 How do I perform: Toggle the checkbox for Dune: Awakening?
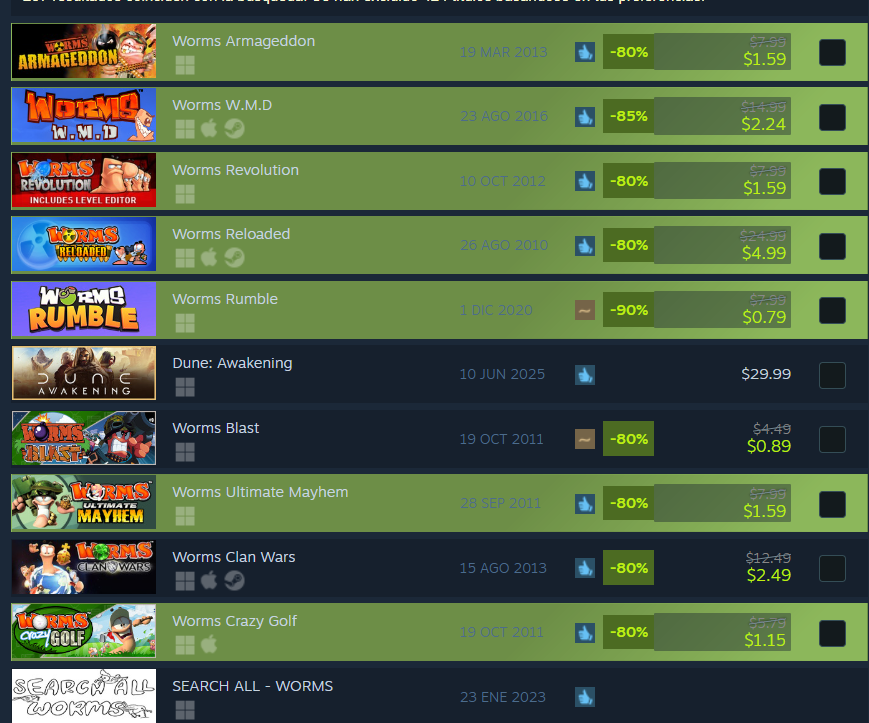tap(832, 375)
